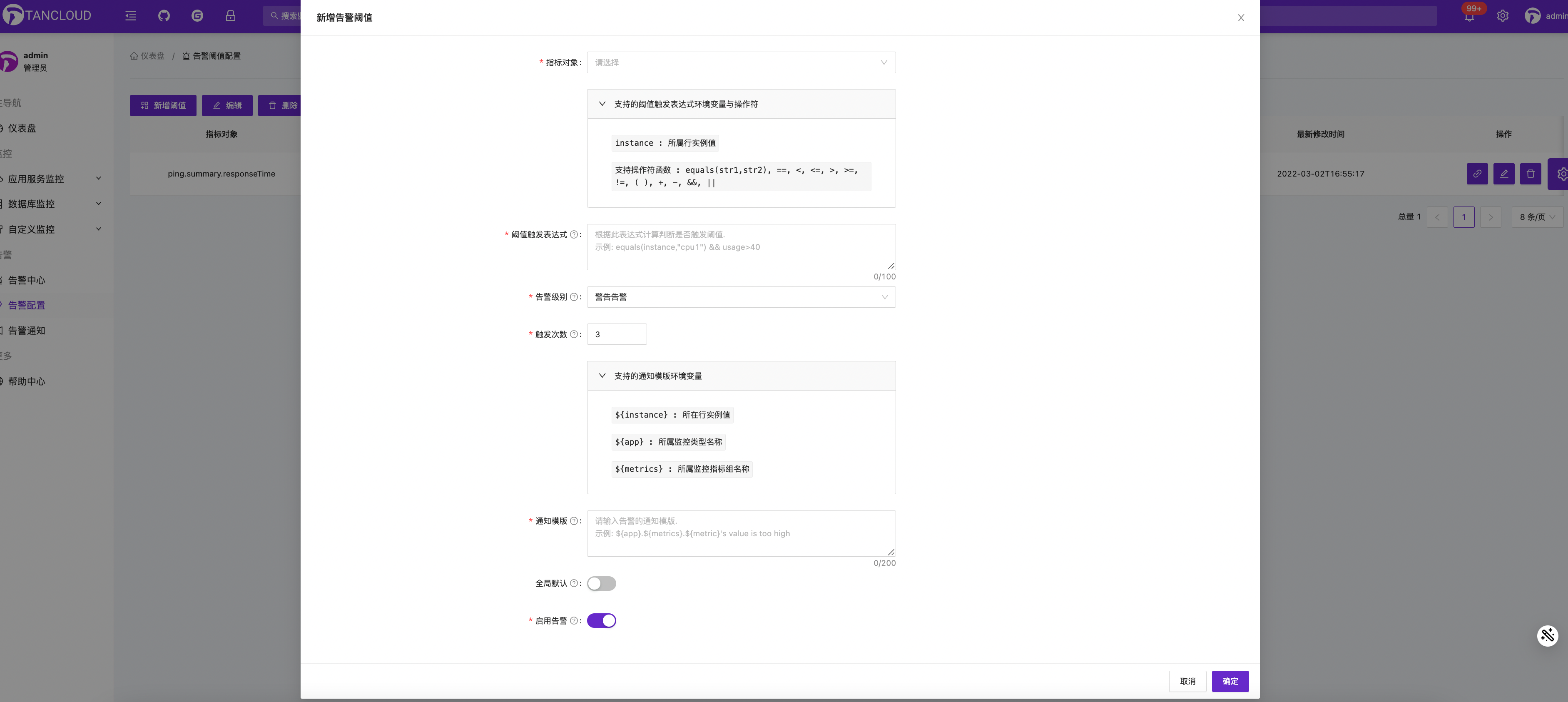
Task: Click the lock screen icon
Action: 230,16
